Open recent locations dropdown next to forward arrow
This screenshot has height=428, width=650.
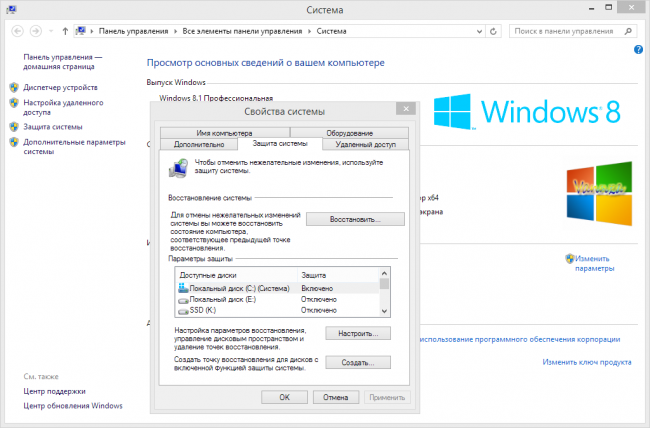[x=51, y=31]
